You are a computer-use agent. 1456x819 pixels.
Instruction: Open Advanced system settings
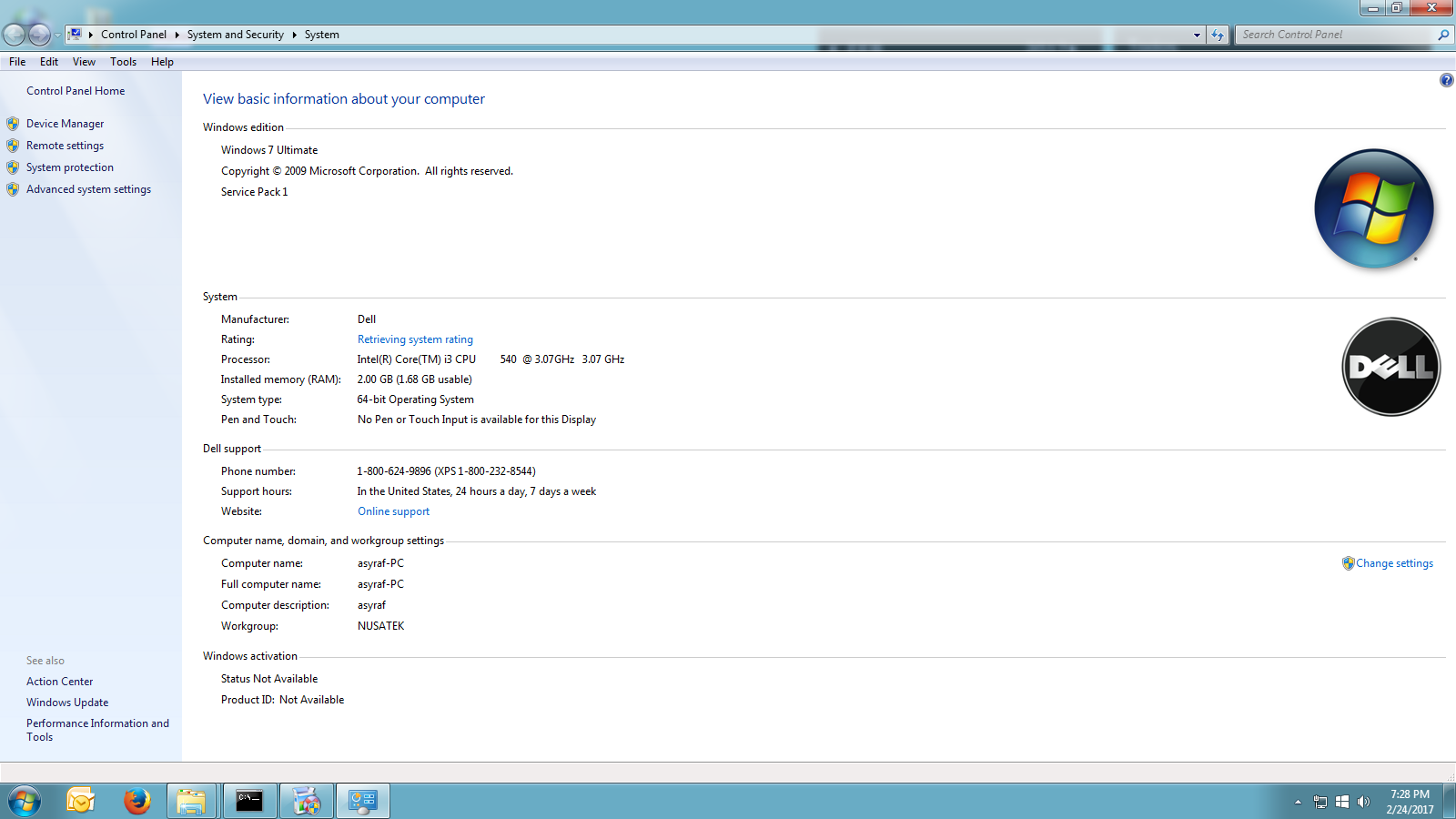click(x=88, y=189)
